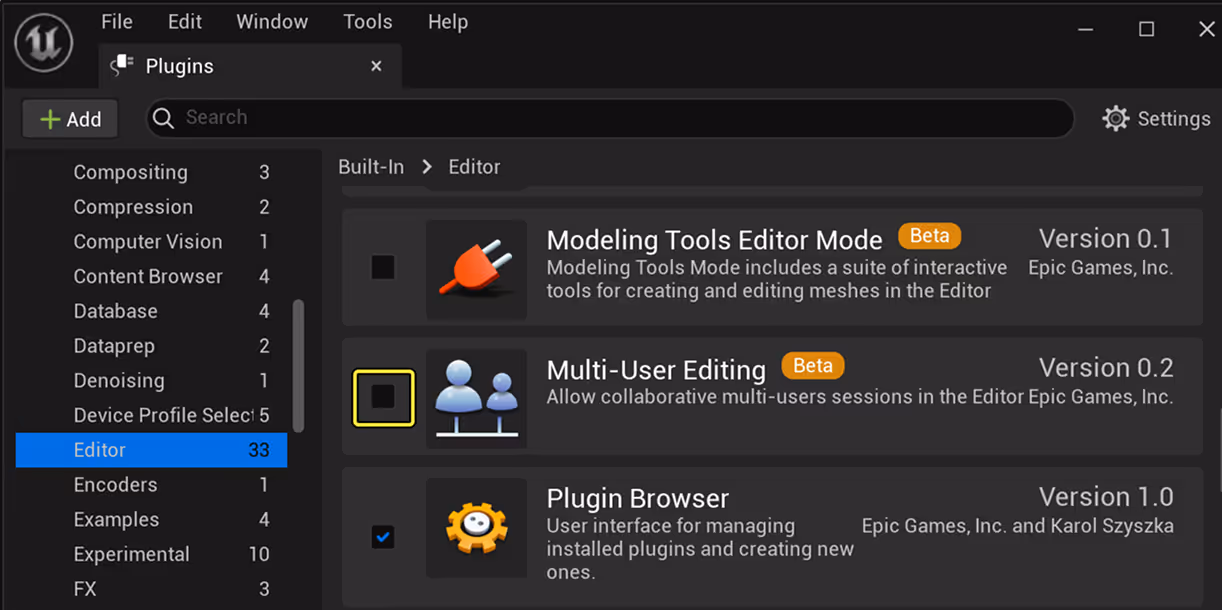
Task: Select the Compositing category
Action: [x=151, y=172]
